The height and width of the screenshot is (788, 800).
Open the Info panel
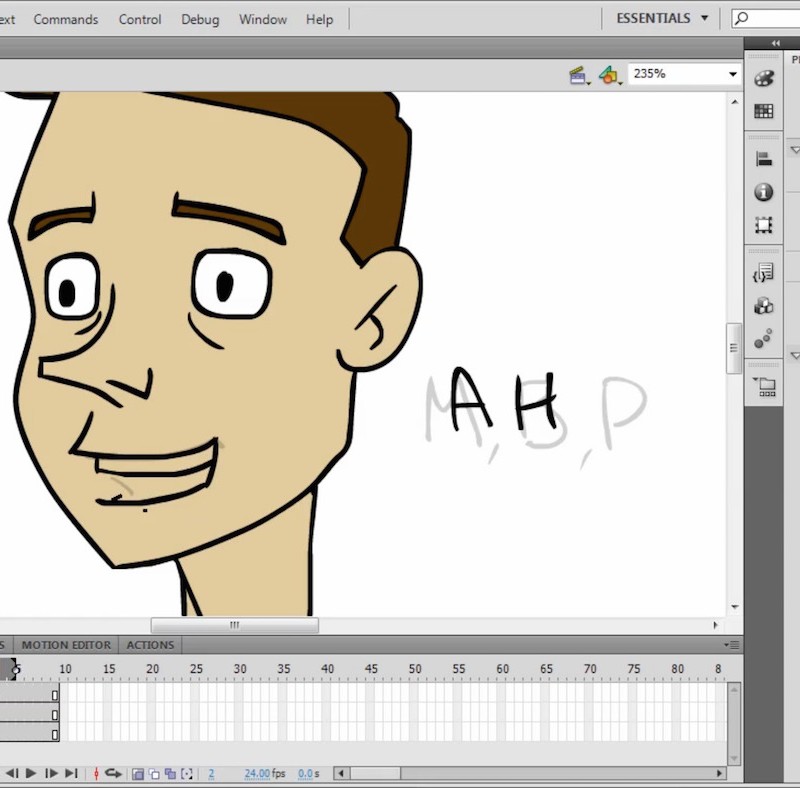pyautogui.click(x=763, y=191)
